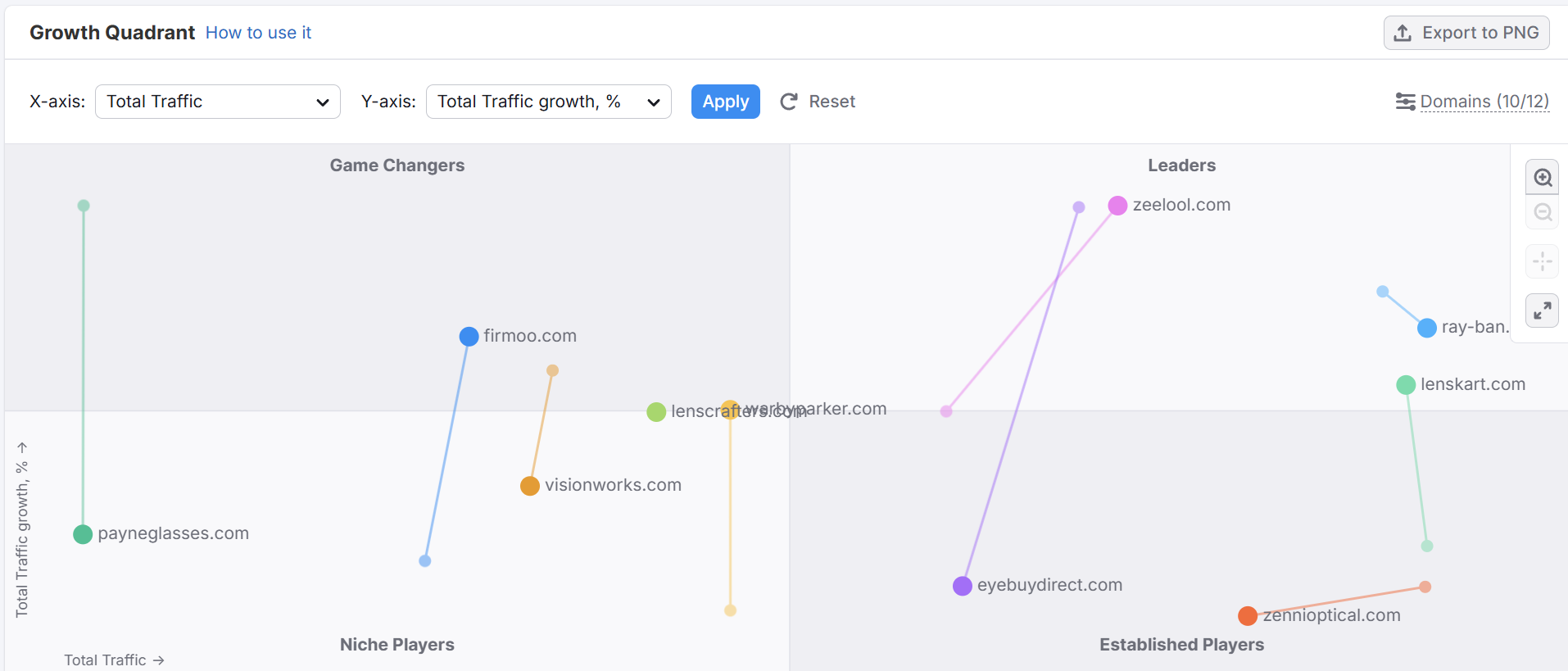Zoom out of the quadrant chart

tap(1543, 212)
